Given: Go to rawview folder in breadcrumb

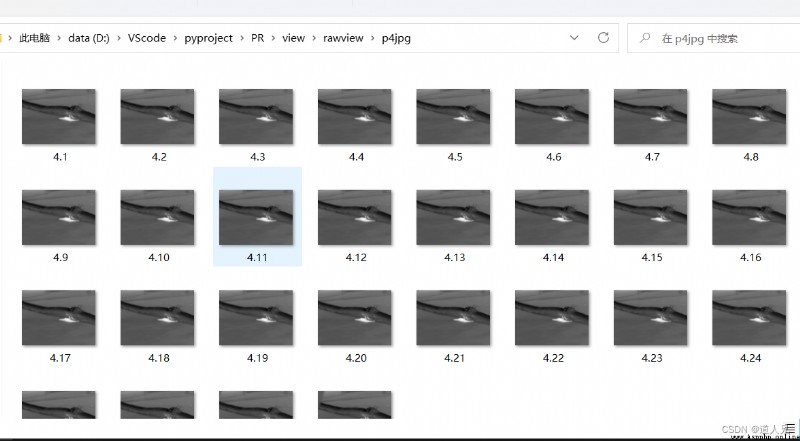Looking at the screenshot, I should click(343, 38).
